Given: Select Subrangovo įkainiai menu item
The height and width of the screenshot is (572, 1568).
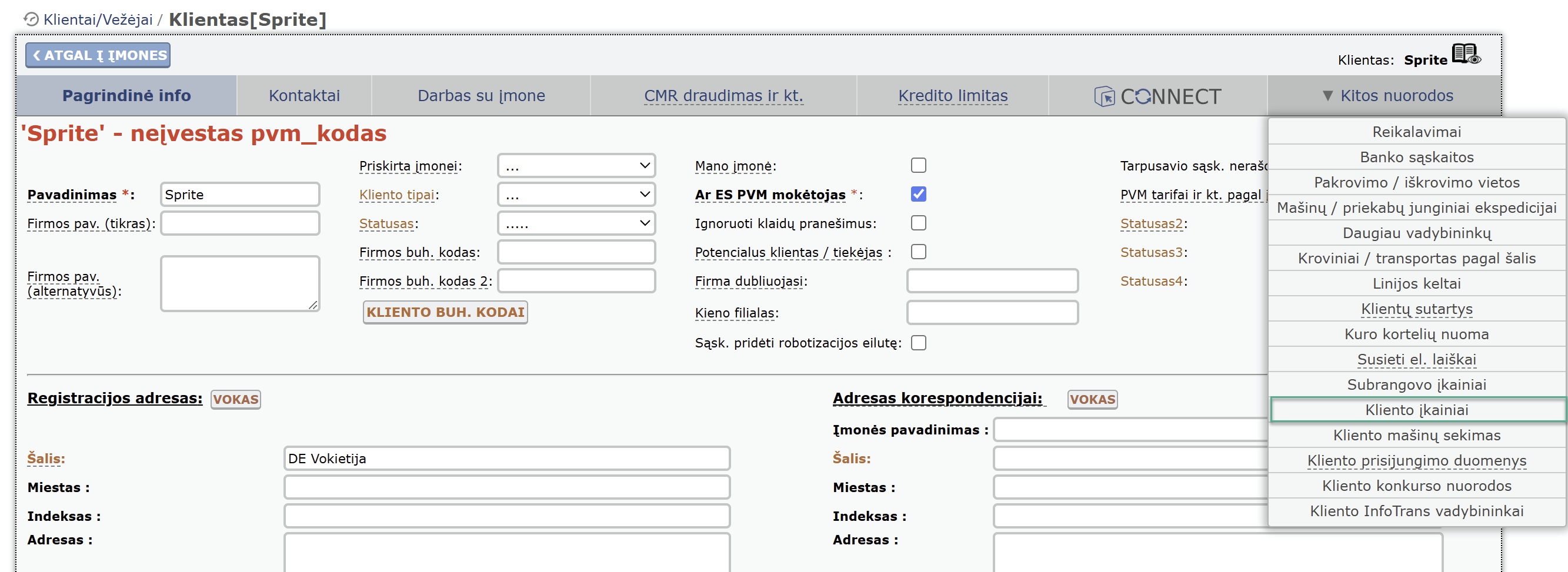Looking at the screenshot, I should 1416,384.
